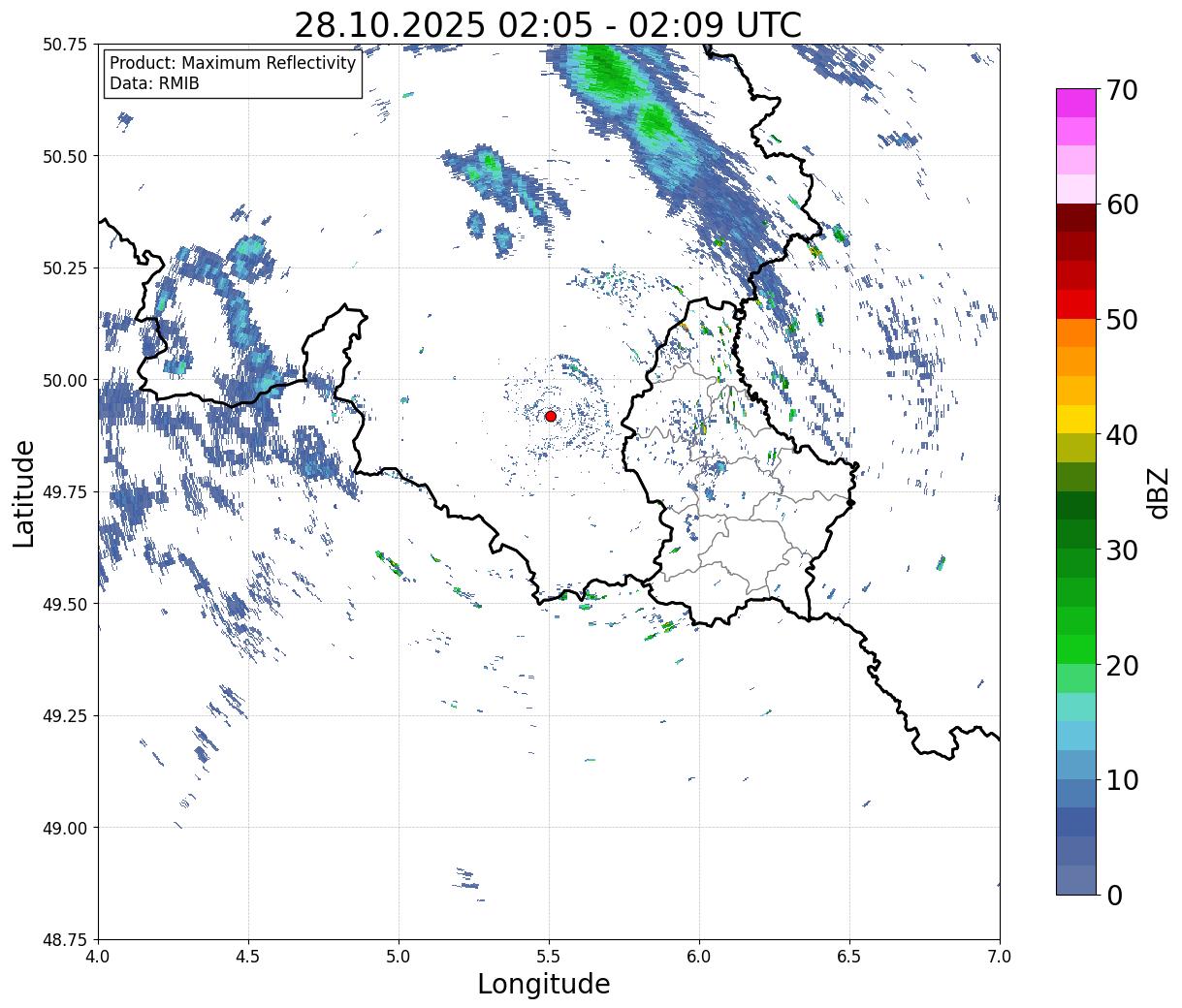This screenshot has height=1008, width=1182.
Task: Click the 'Longitude' axis label
Action: tap(544, 984)
